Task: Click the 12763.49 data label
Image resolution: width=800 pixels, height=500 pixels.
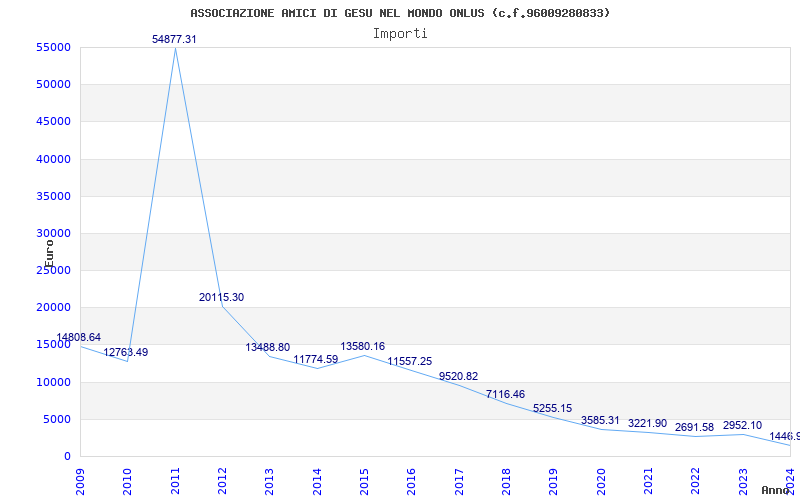Action: (126, 352)
